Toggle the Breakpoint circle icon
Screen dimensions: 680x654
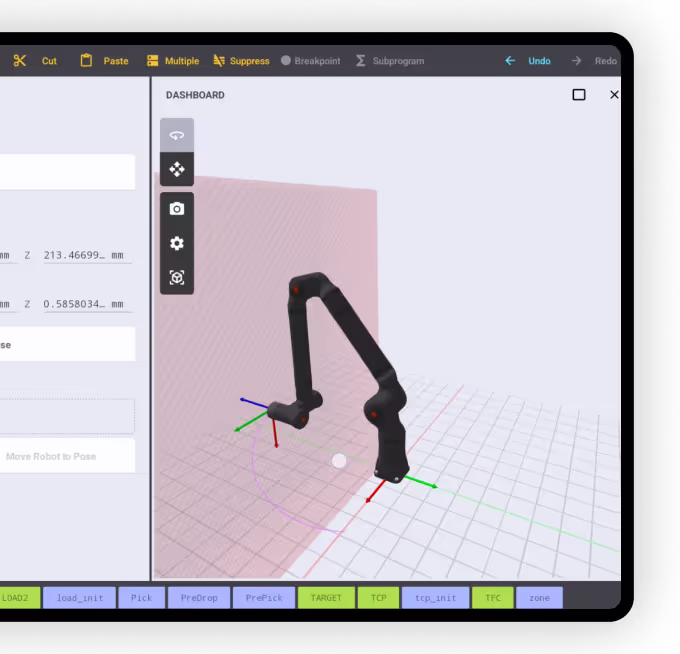click(286, 60)
